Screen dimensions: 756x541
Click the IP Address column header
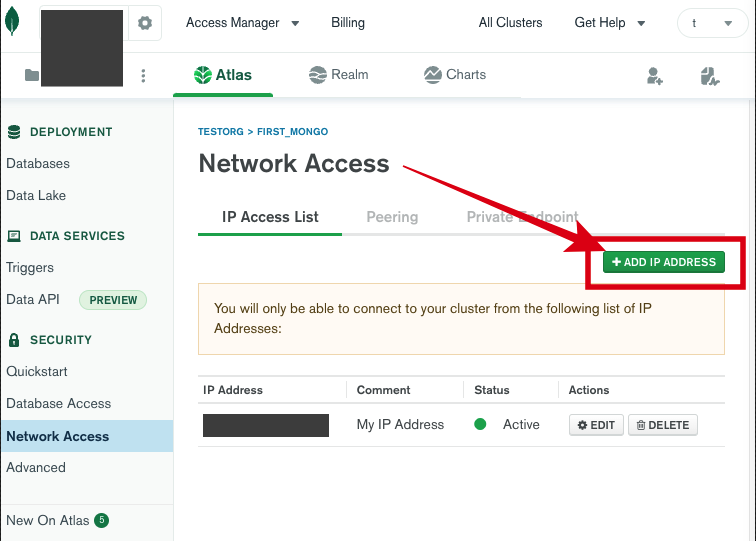pyautogui.click(x=233, y=390)
